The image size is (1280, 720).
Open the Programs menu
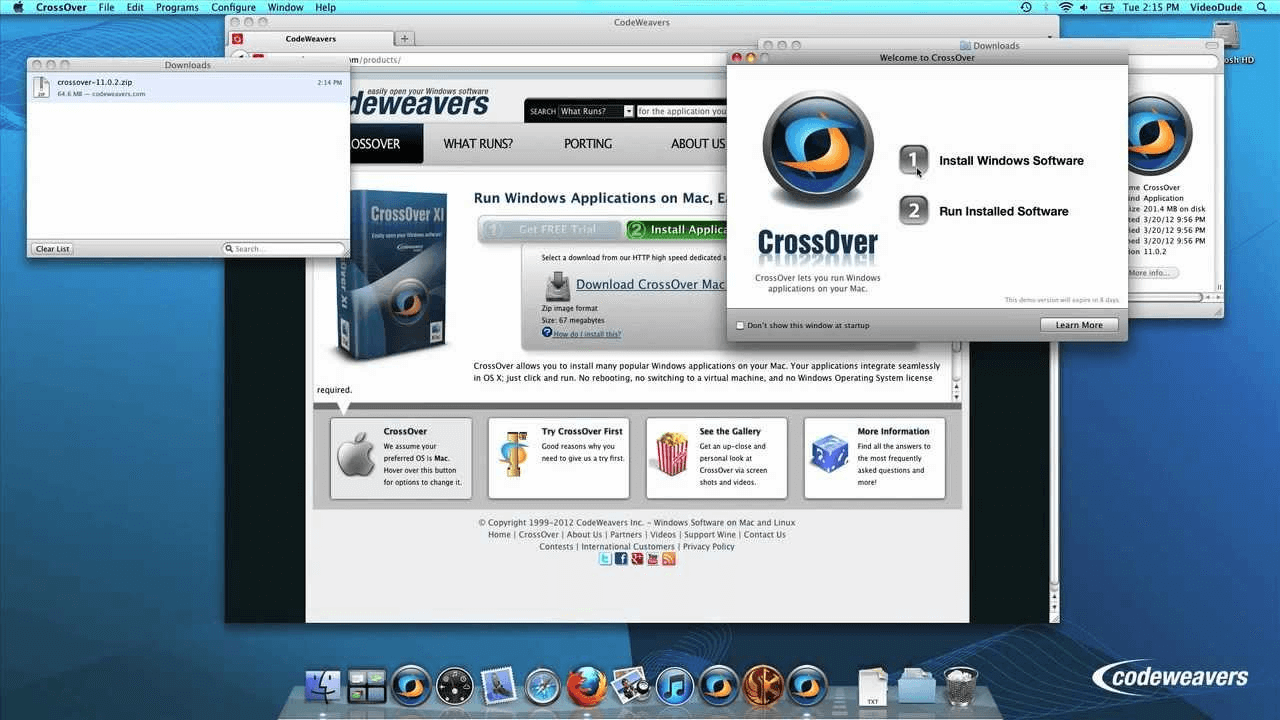coord(177,7)
